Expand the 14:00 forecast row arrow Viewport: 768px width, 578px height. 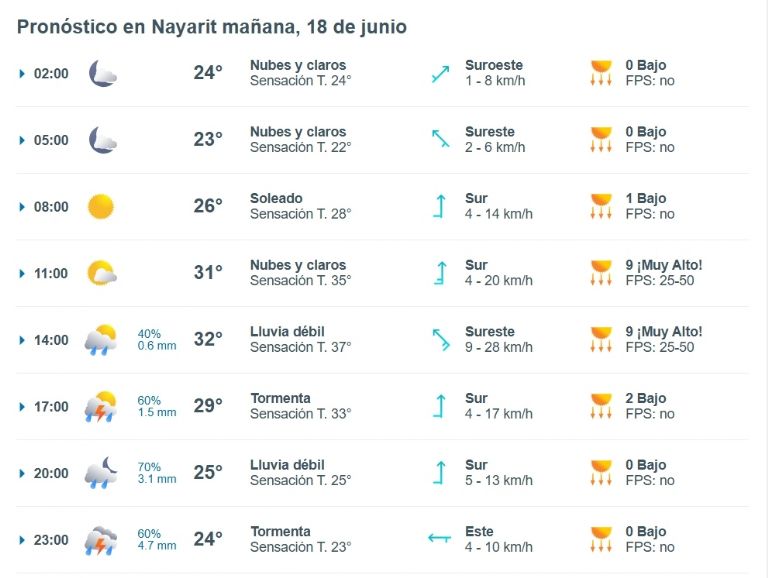(22, 340)
